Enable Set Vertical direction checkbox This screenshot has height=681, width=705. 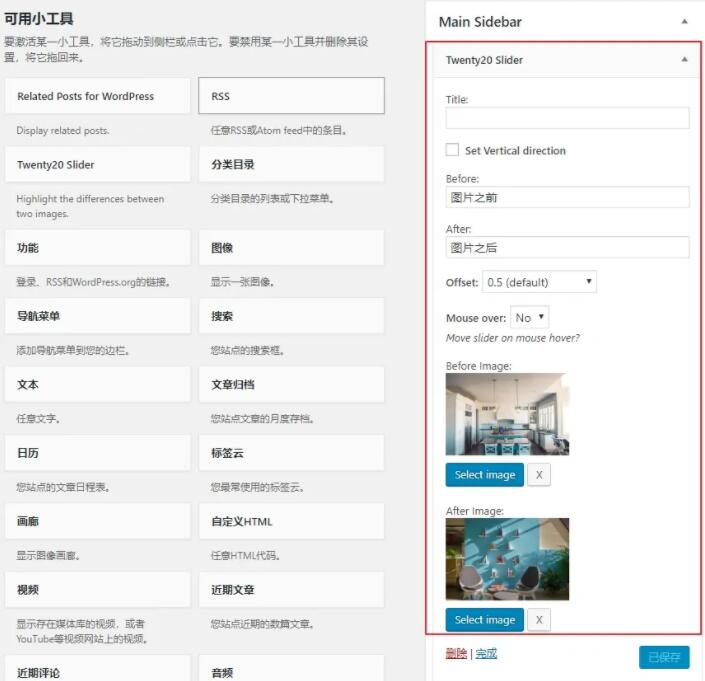coord(452,150)
